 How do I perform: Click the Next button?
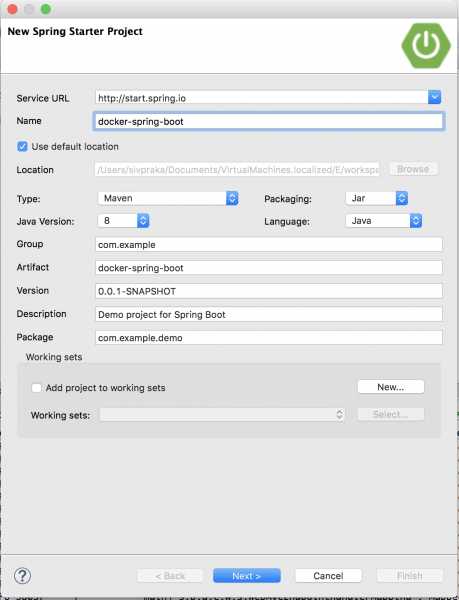pyautogui.click(x=247, y=576)
